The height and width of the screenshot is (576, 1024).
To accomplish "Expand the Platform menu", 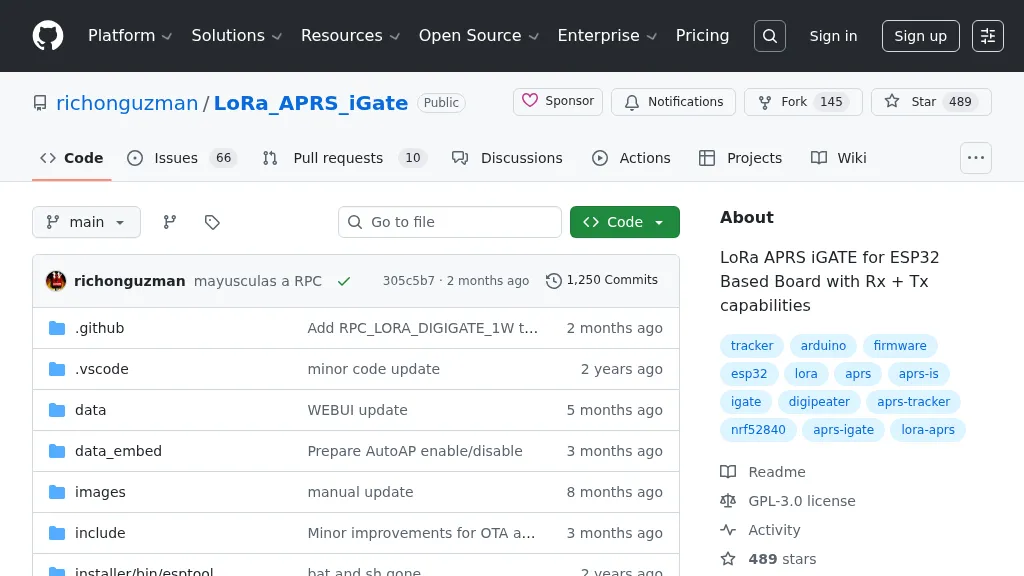I will pos(130,36).
